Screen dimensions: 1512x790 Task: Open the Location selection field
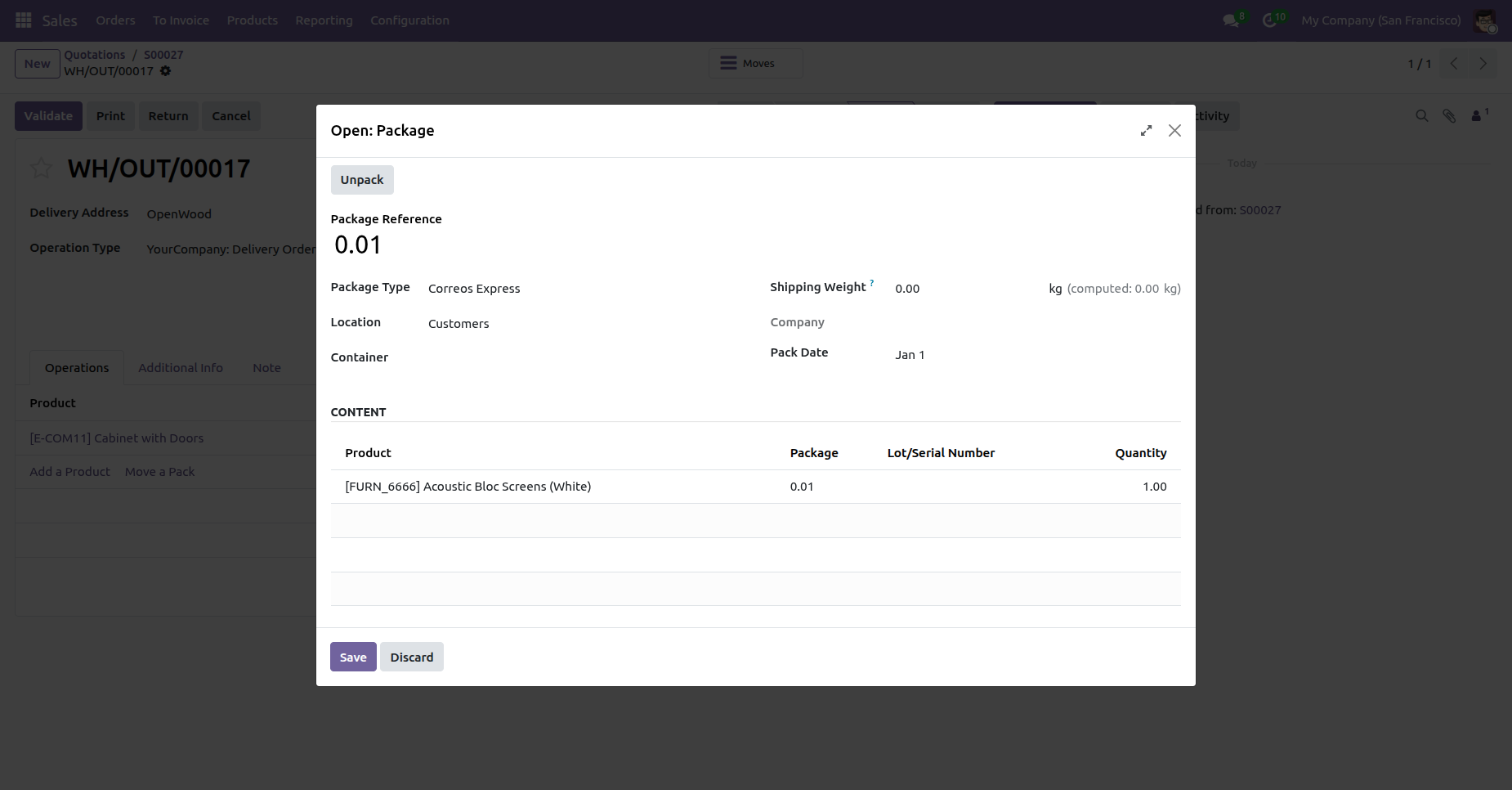(x=588, y=324)
